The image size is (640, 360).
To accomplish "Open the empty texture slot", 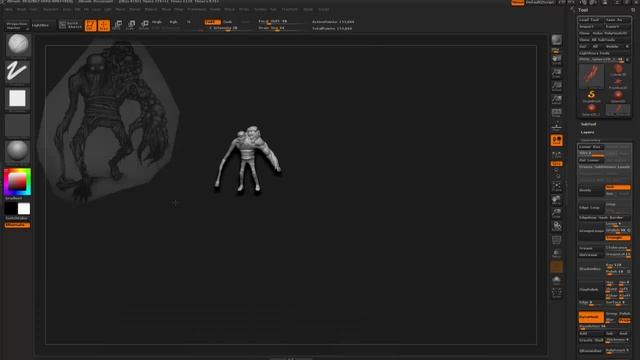I will click(x=17, y=125).
